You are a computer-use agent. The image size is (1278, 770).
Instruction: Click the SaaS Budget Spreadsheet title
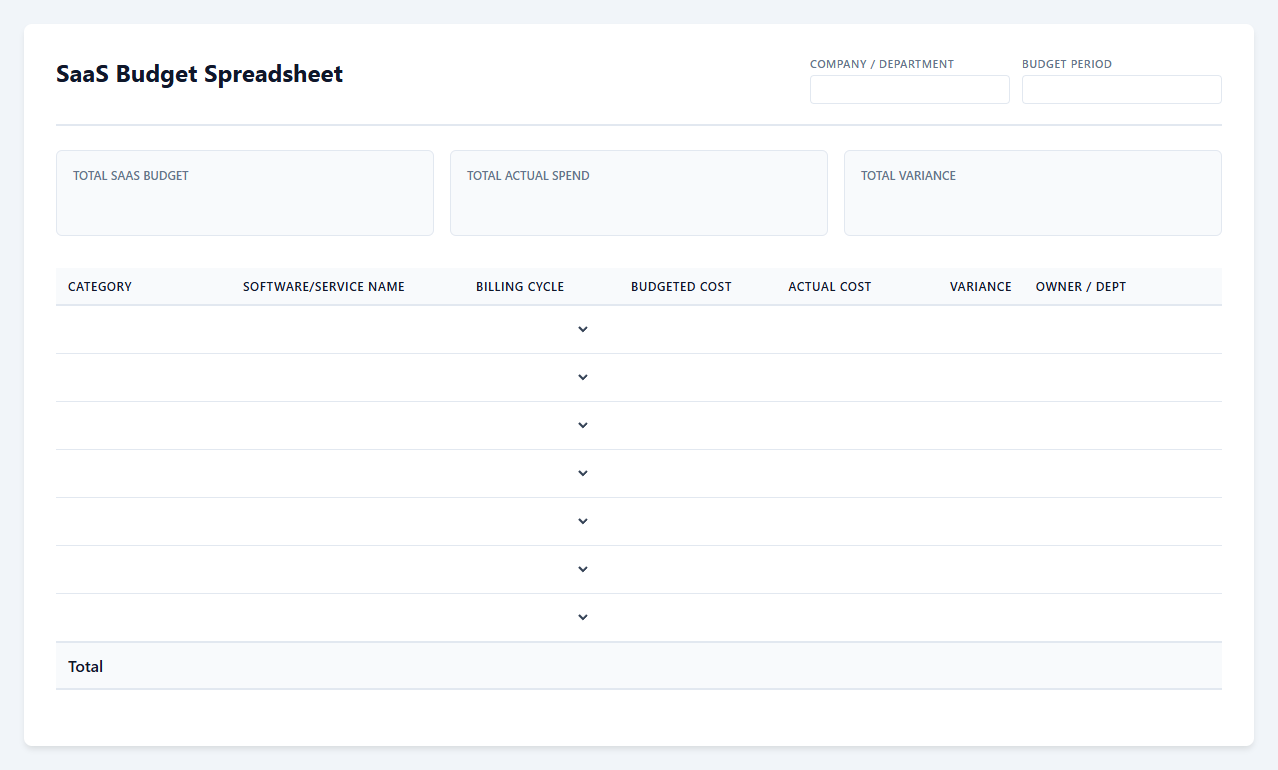coord(199,74)
